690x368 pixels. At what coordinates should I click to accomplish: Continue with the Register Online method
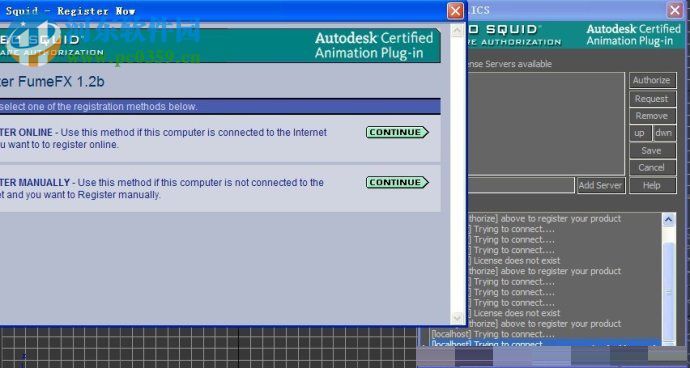tap(397, 132)
